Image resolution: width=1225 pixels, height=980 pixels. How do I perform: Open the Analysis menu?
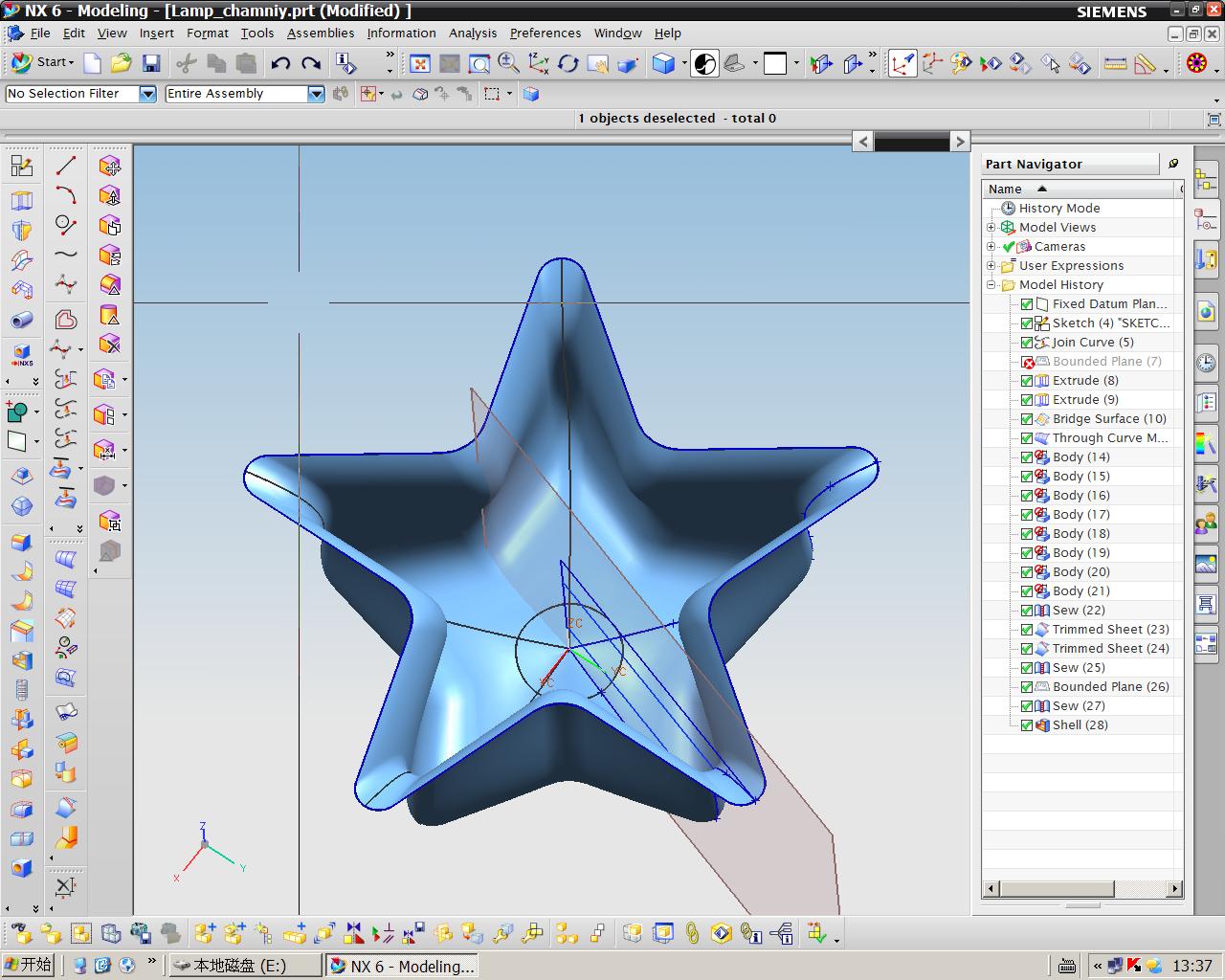tap(473, 33)
